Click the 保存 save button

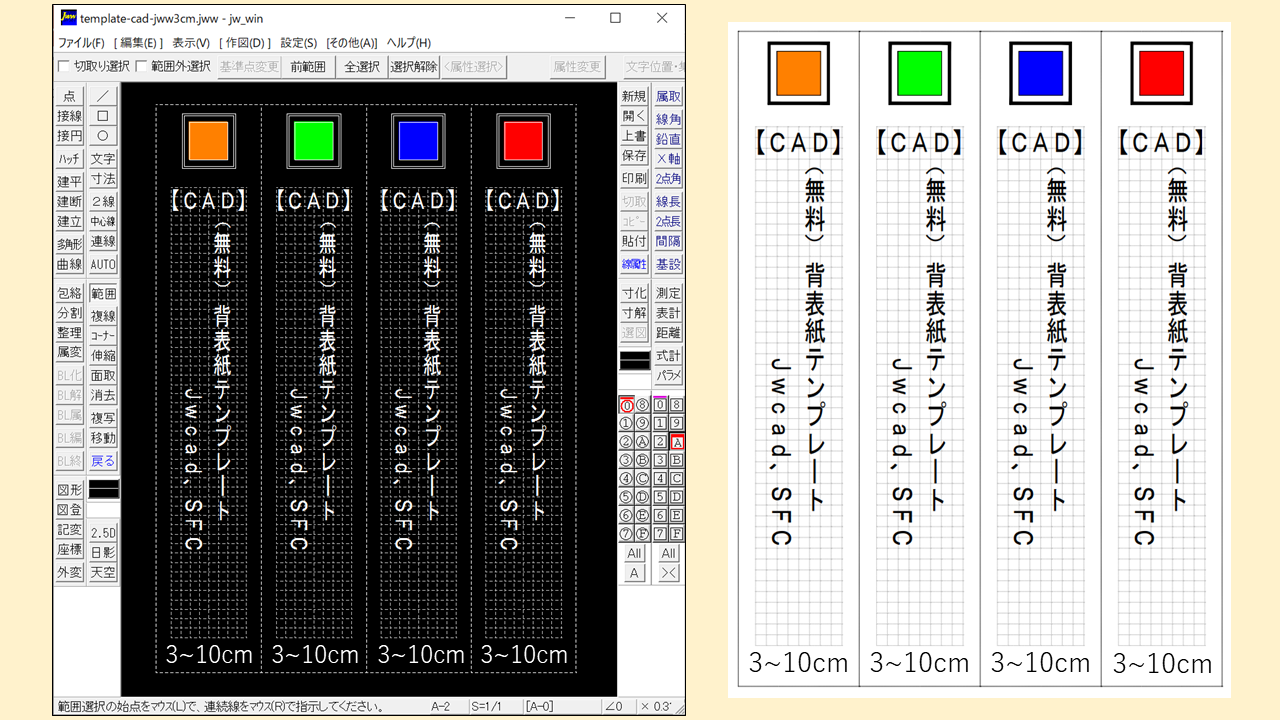[634, 156]
